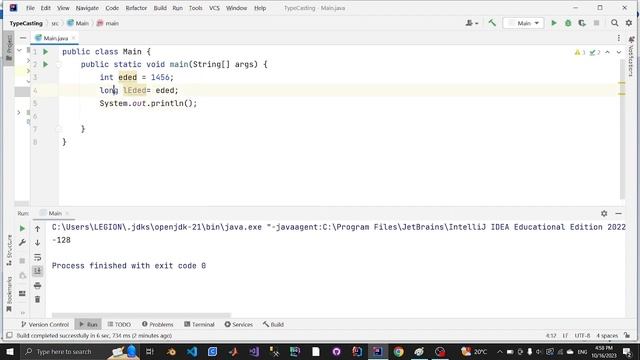Open the VCS menu
This screenshot has width=640, height=360.
click(x=214, y=8)
